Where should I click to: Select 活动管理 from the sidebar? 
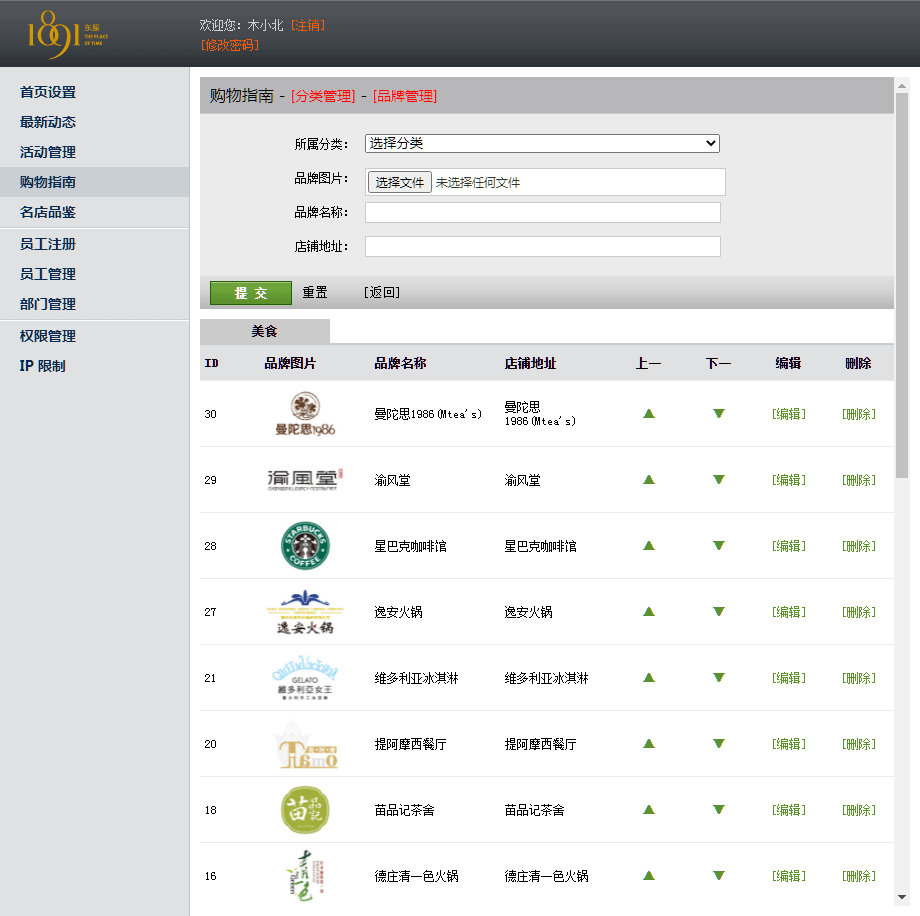click(x=48, y=152)
